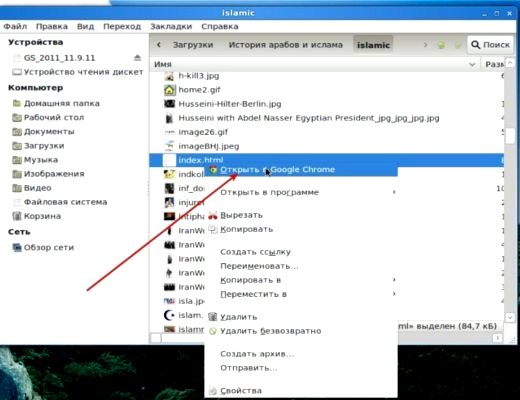Open 'Корзина' in sidebar
The image size is (520, 400).
(x=42, y=216)
